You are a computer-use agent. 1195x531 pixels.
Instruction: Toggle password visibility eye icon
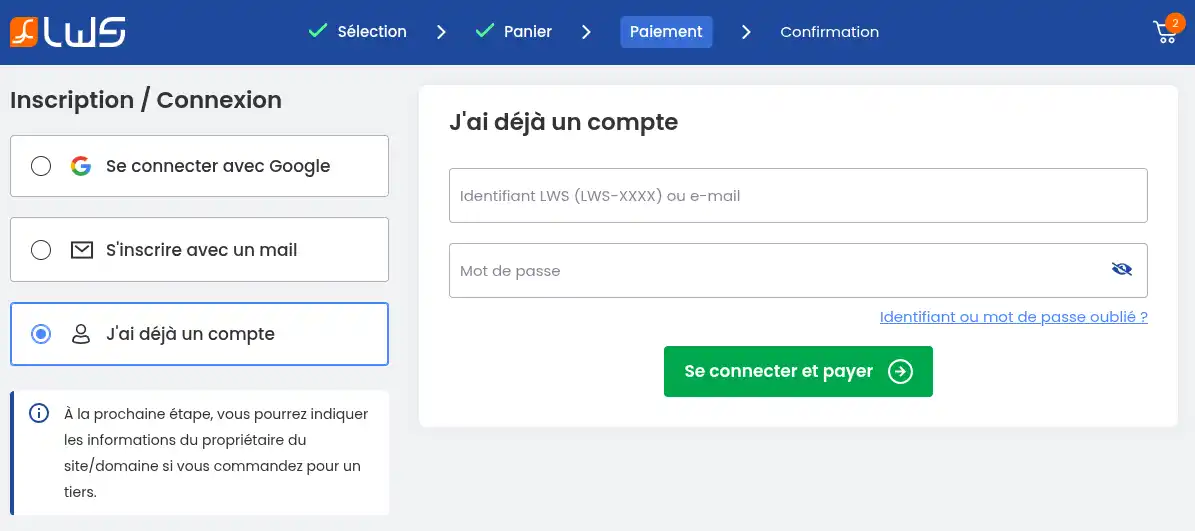coord(1121,269)
